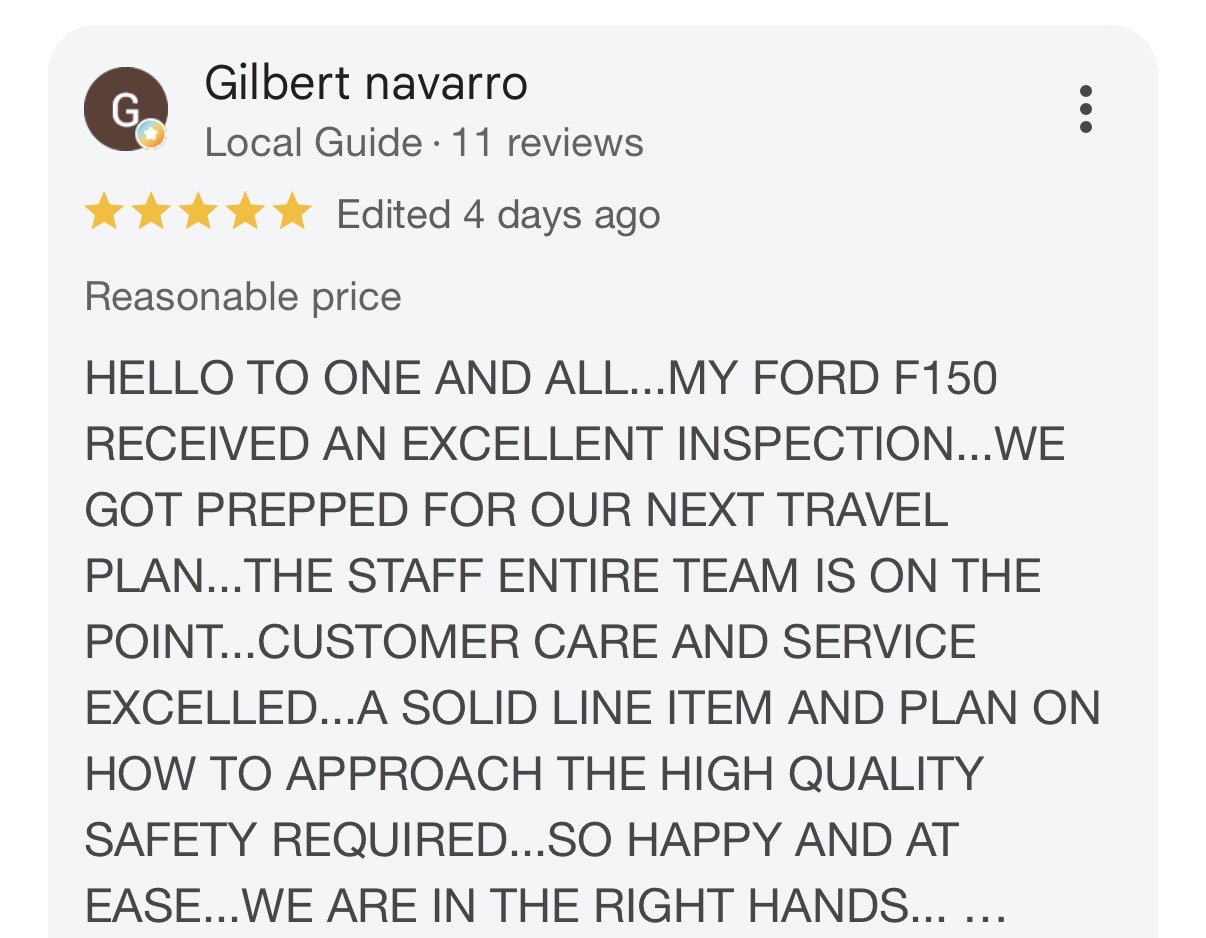Tap the HOW TO APPROACH THE HIGH QUALITY line
Screen dimensions: 1206x938
coord(535,775)
